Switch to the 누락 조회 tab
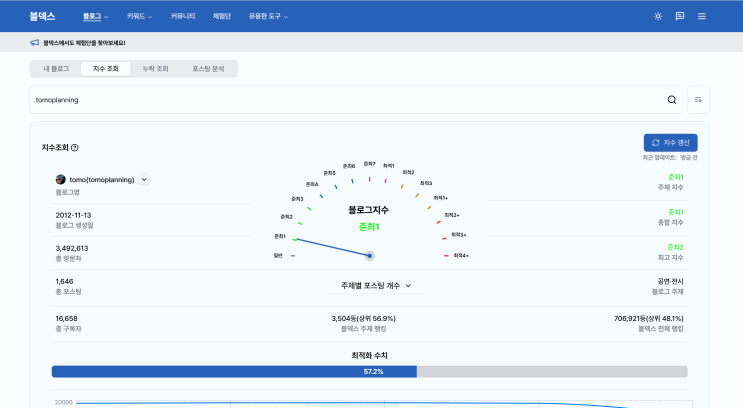Image resolution: width=743 pixels, height=408 pixels. [x=155, y=69]
